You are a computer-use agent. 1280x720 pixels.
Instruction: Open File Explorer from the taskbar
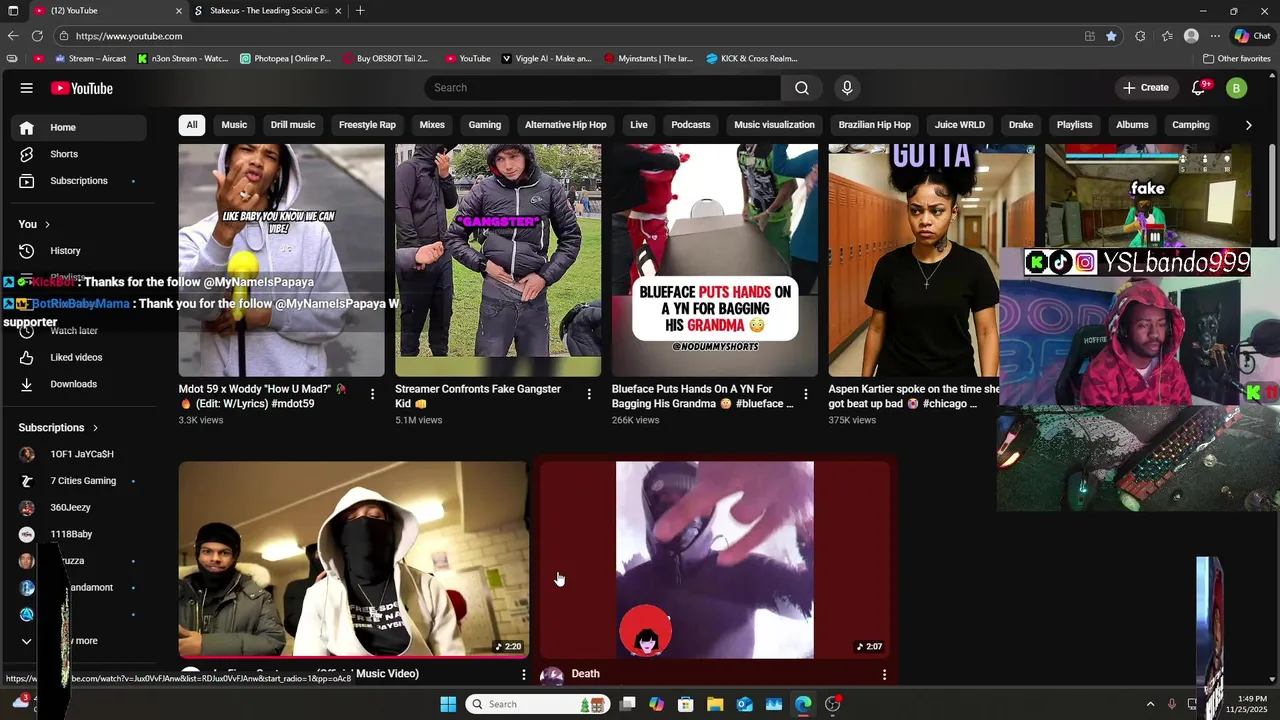coord(715,704)
